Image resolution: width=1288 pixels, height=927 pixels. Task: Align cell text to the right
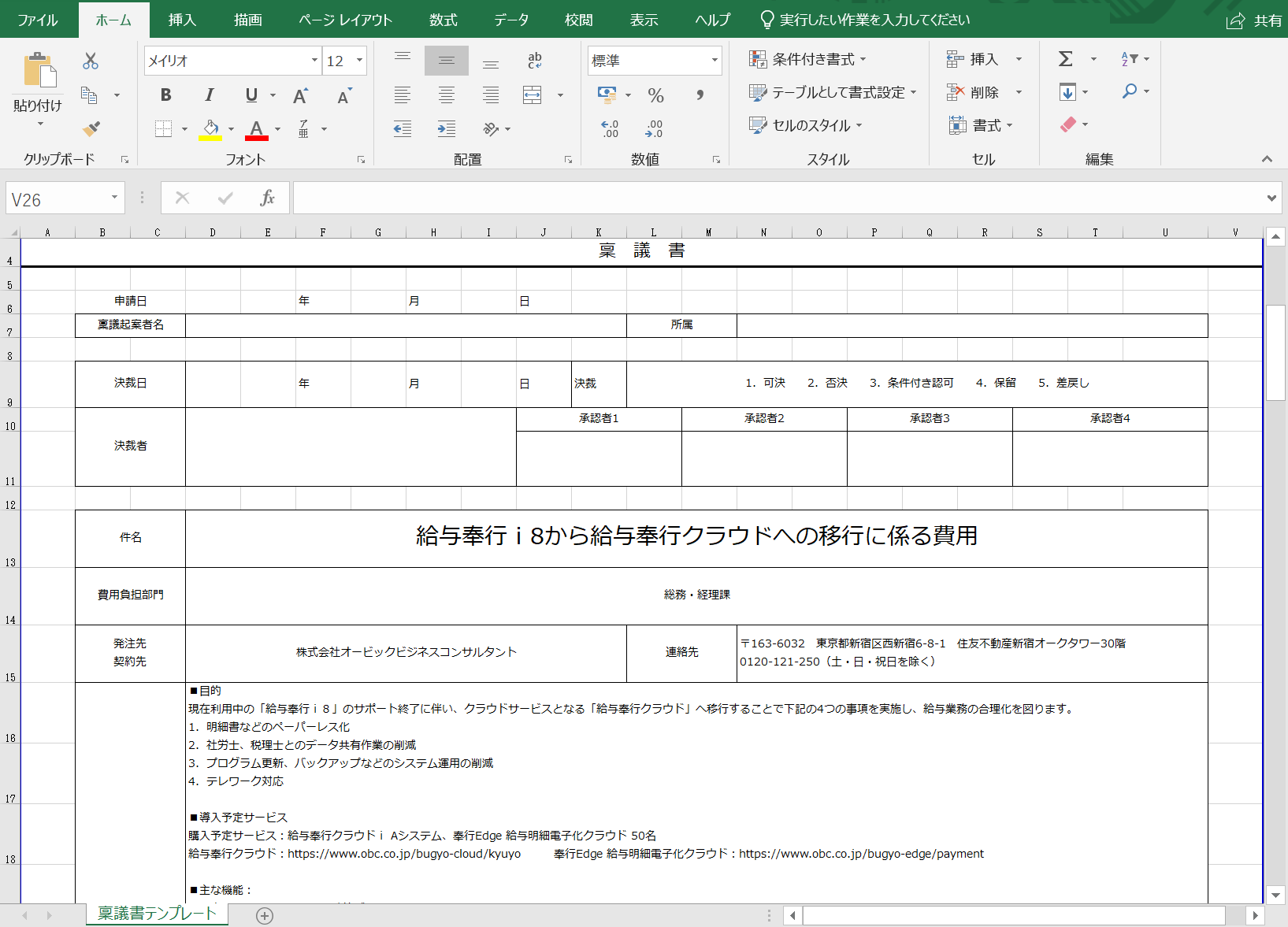(491, 95)
